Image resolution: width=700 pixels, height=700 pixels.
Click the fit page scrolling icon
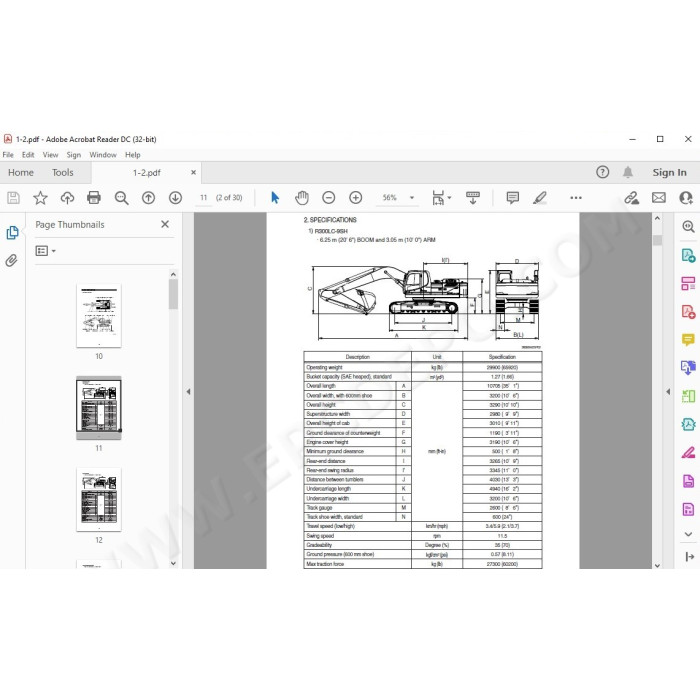[438, 197]
